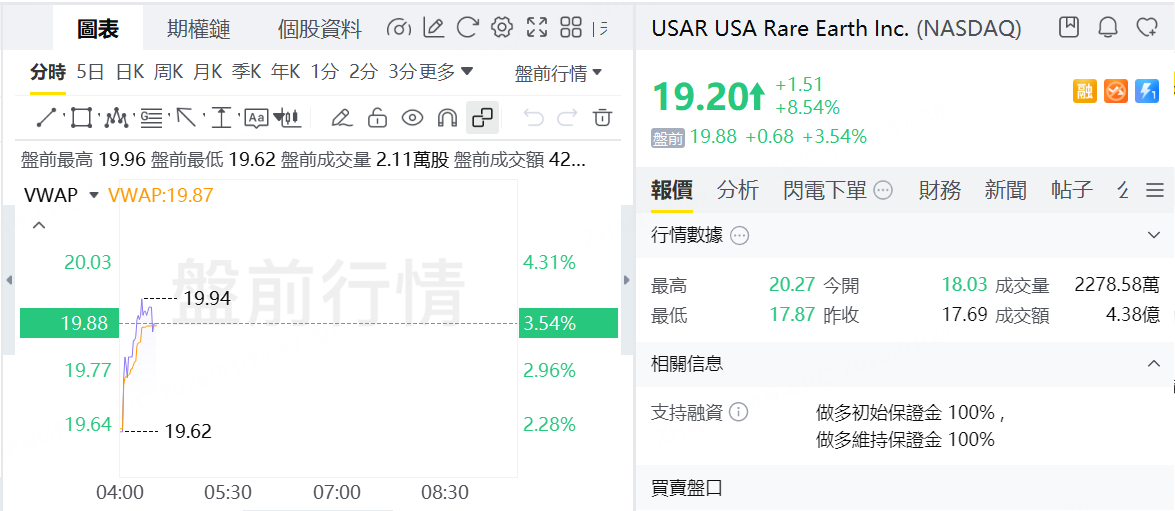
Task: Select the 月K chart period
Action: pos(208,73)
